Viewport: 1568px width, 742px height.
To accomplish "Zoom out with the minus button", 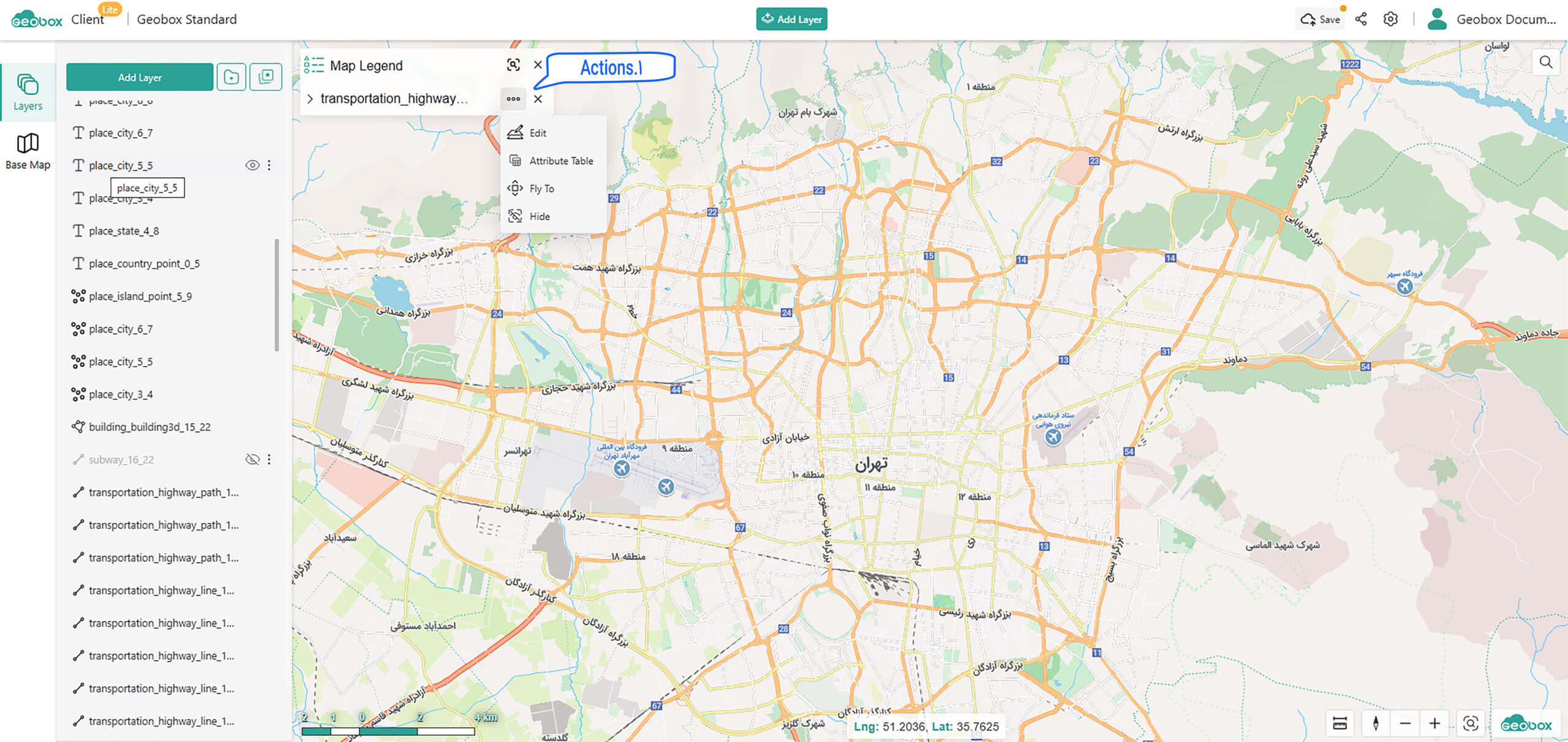I will point(1405,724).
